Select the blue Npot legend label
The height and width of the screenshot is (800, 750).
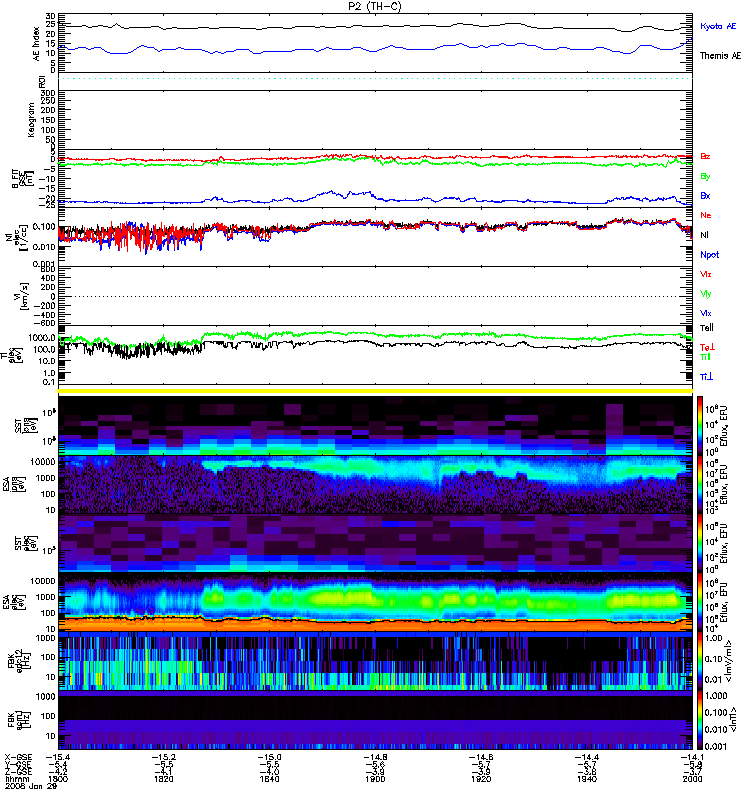(x=710, y=255)
